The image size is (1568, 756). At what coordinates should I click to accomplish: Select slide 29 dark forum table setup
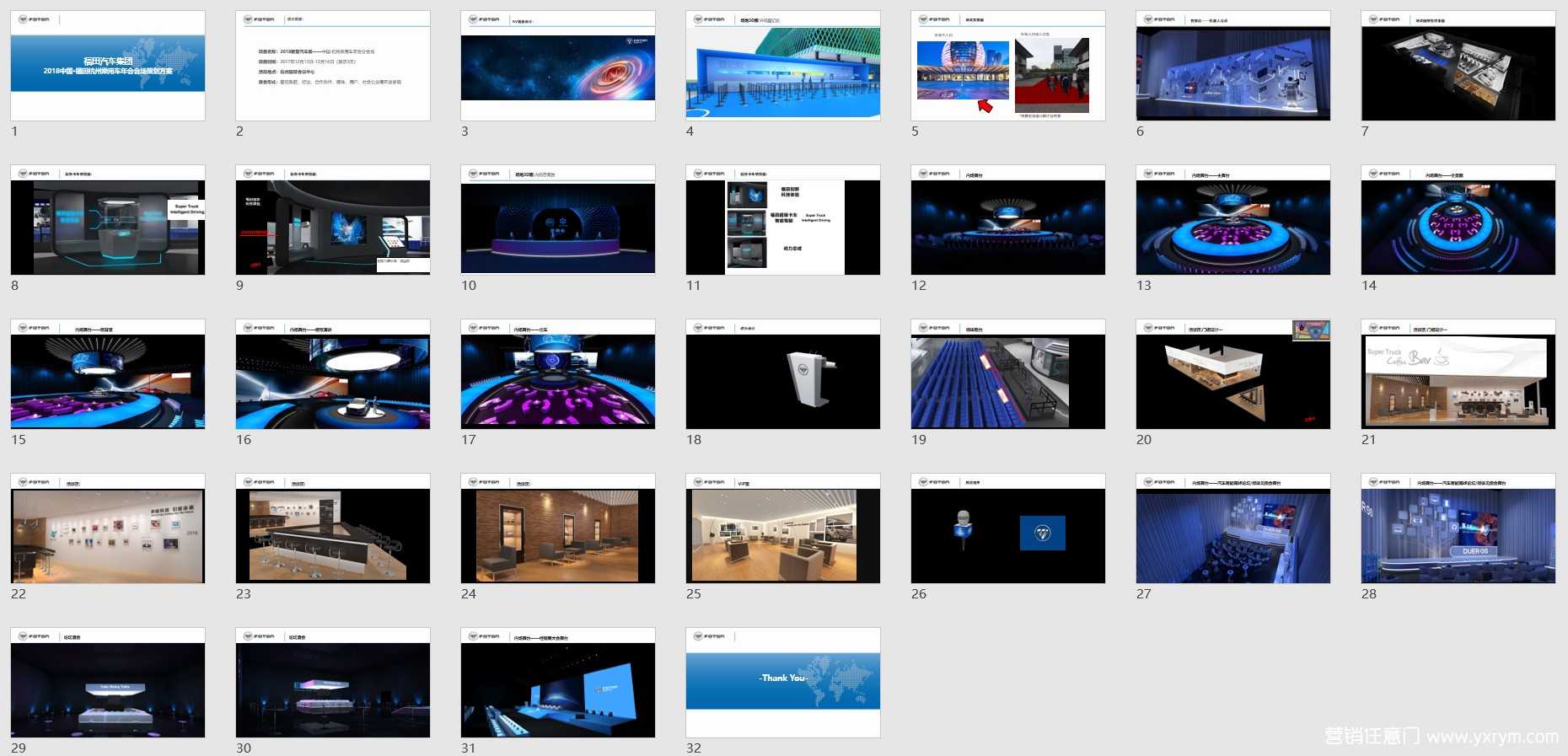tap(108, 683)
